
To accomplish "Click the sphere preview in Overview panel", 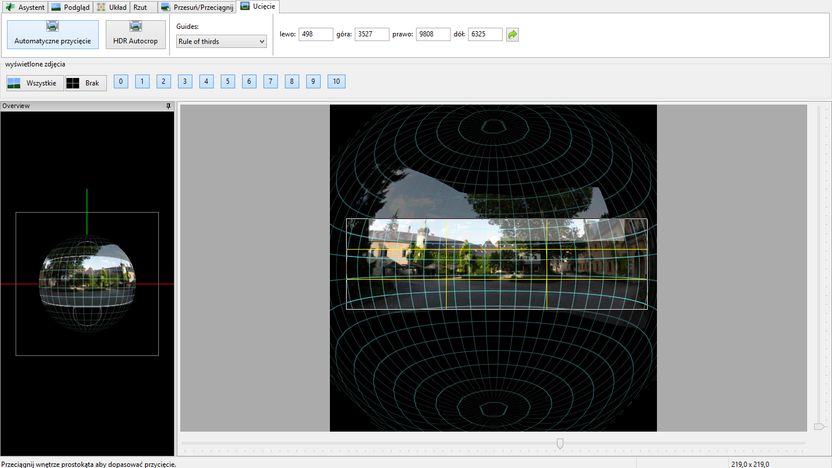I will pos(87,282).
